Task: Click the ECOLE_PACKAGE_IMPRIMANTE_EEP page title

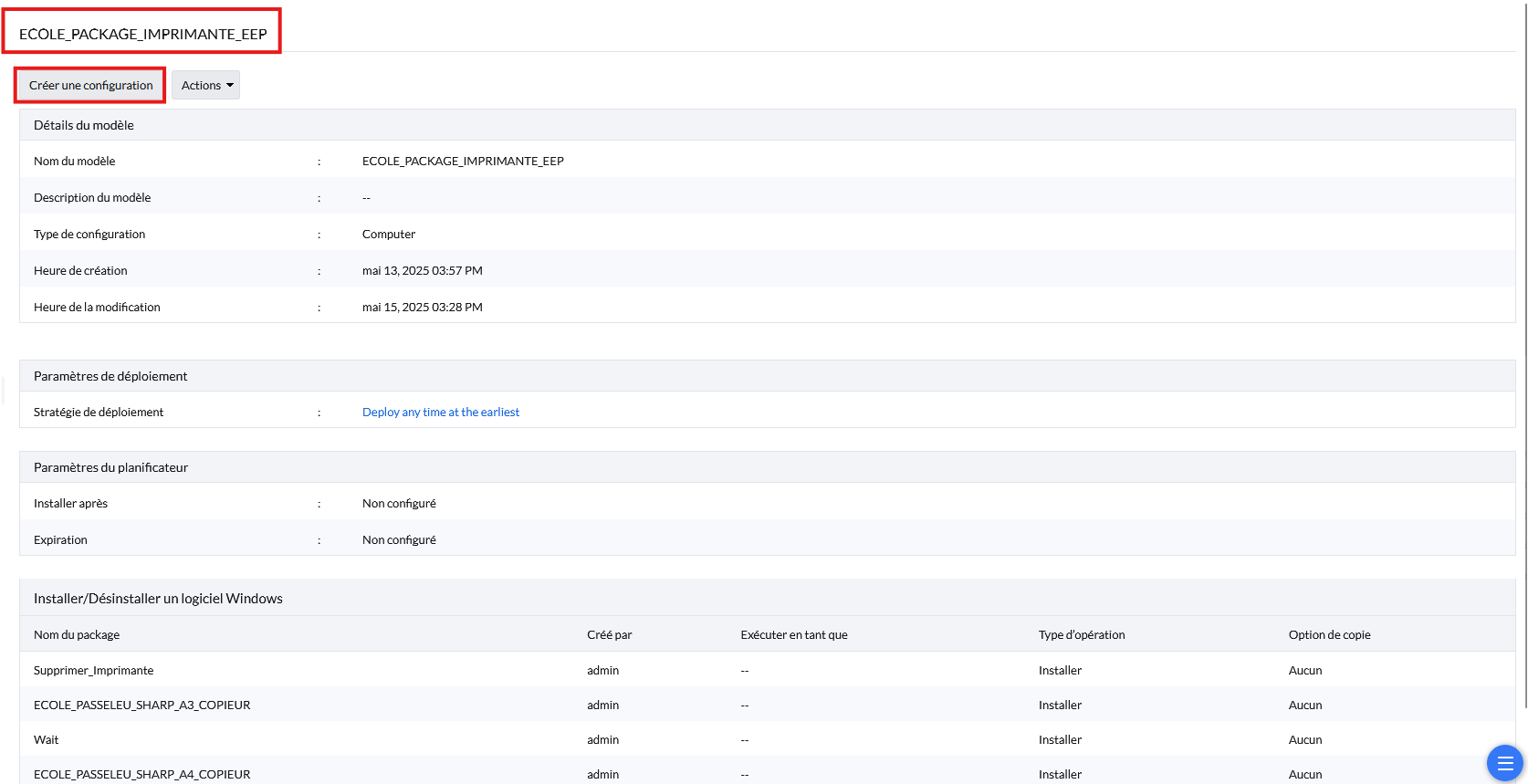Action: click(143, 34)
